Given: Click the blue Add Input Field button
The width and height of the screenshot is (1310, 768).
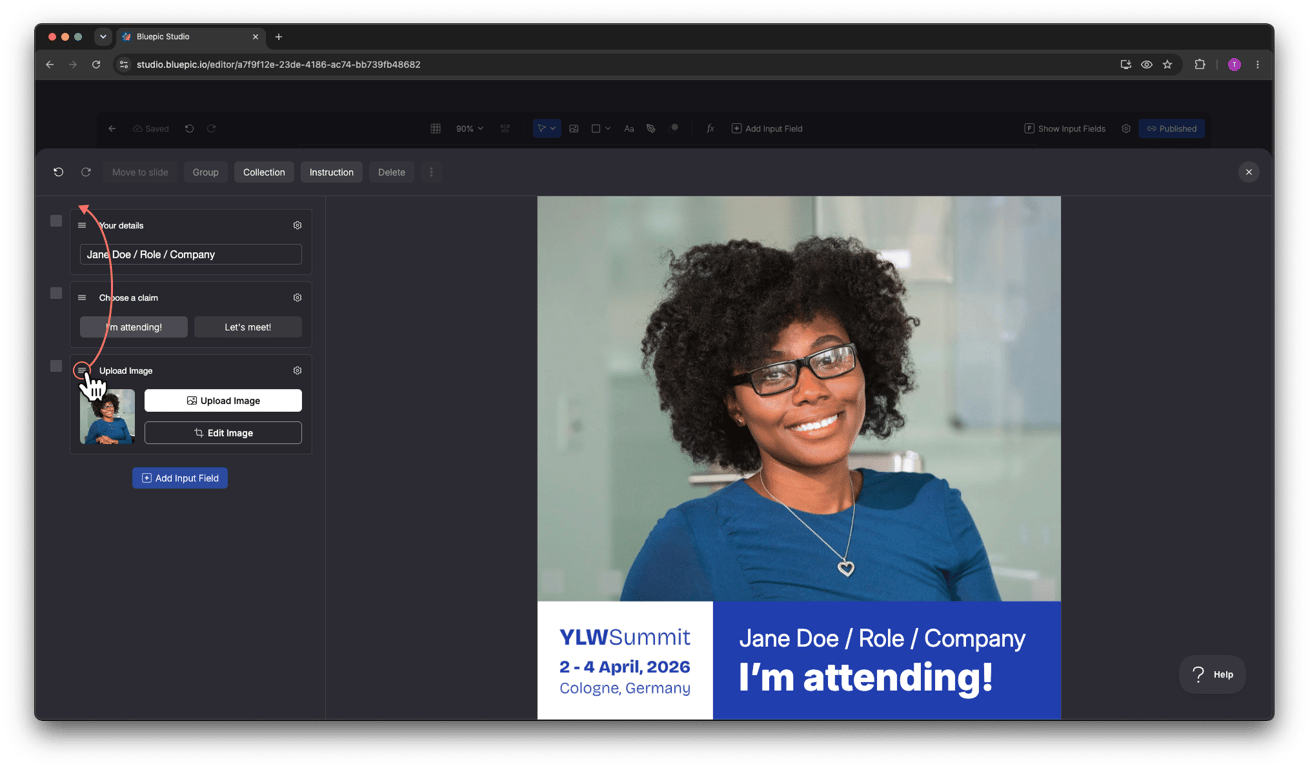Looking at the screenshot, I should point(180,478).
